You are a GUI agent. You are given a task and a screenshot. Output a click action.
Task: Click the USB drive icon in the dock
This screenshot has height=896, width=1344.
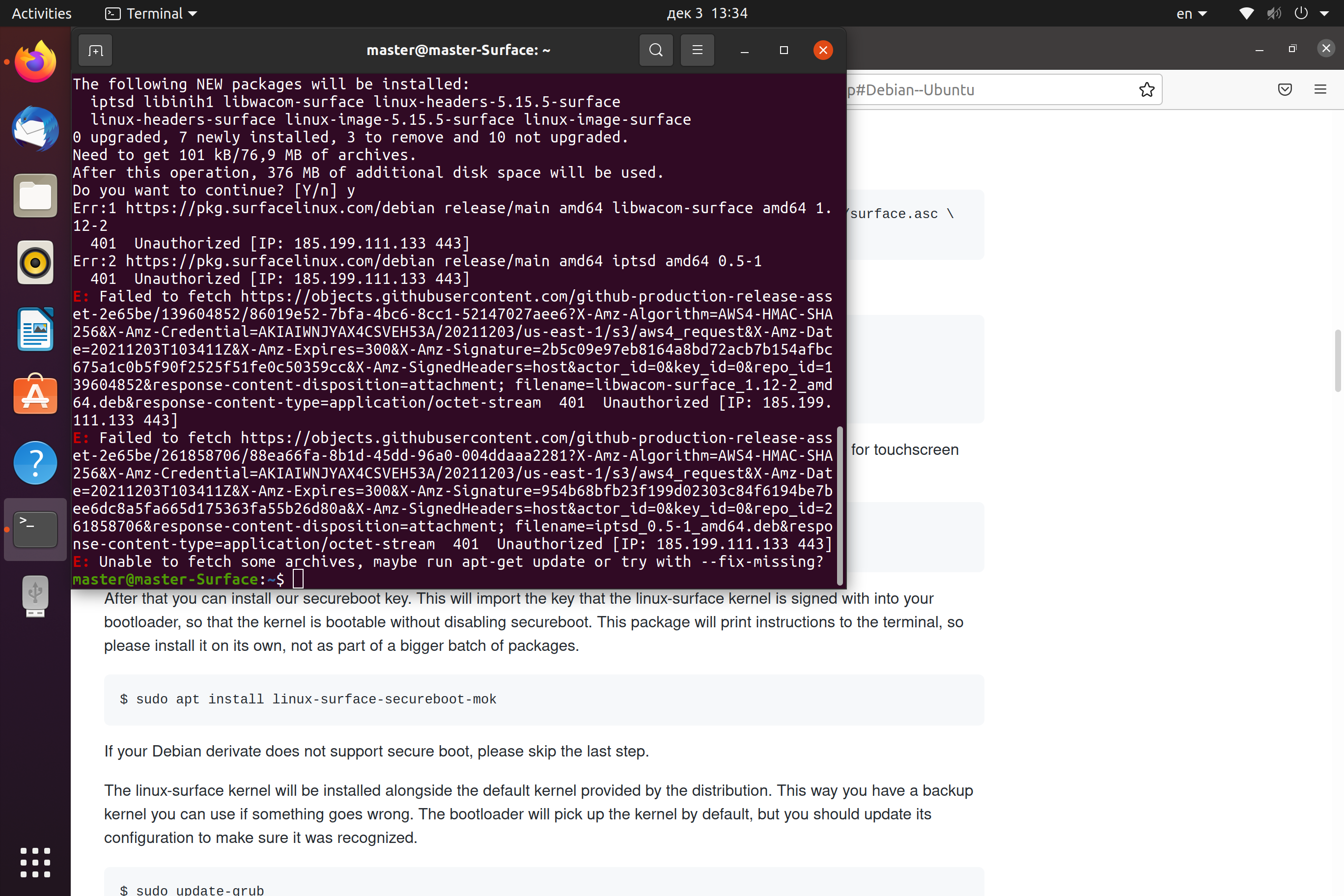click(x=34, y=596)
